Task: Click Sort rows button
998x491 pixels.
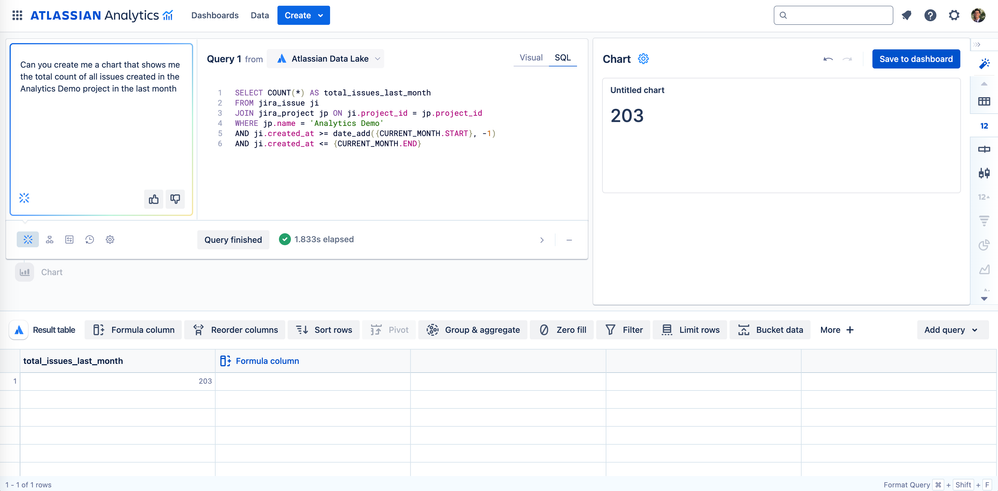Action: click(324, 330)
